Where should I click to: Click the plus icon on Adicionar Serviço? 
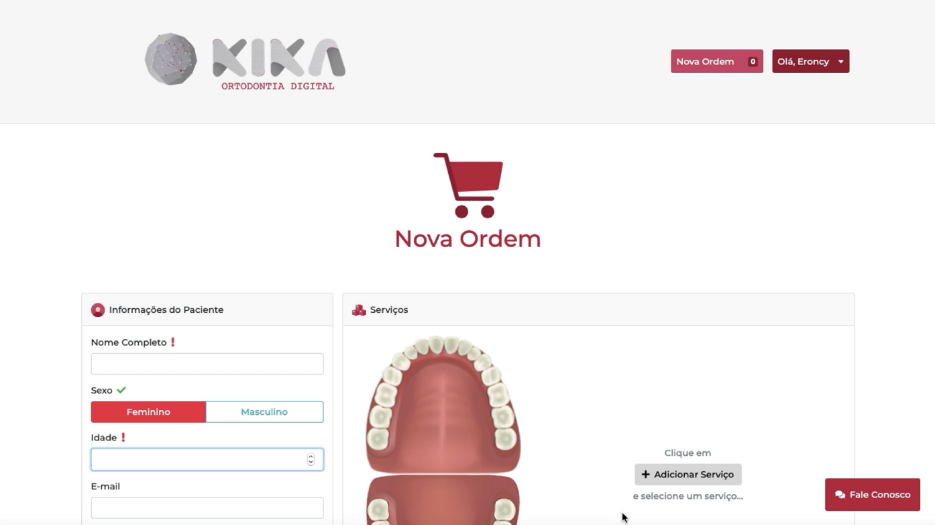[645, 474]
